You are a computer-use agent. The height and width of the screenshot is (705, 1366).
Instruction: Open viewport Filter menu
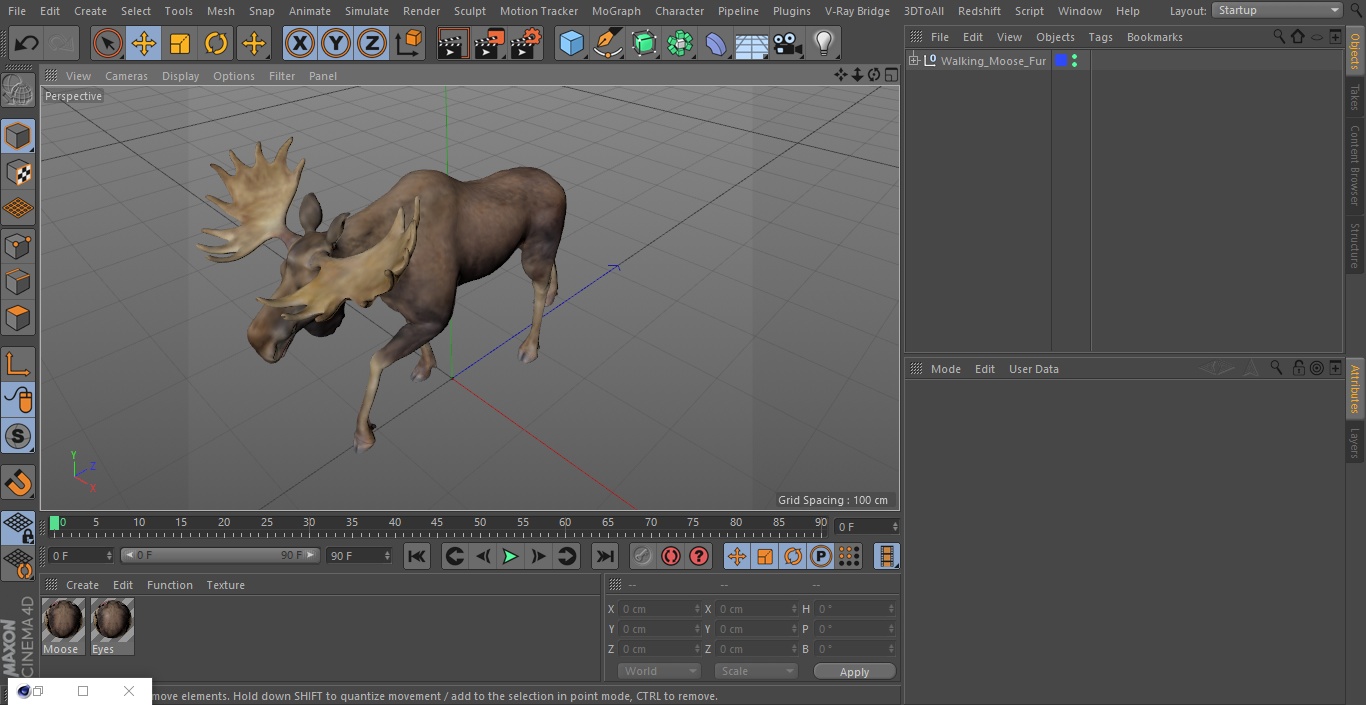282,76
